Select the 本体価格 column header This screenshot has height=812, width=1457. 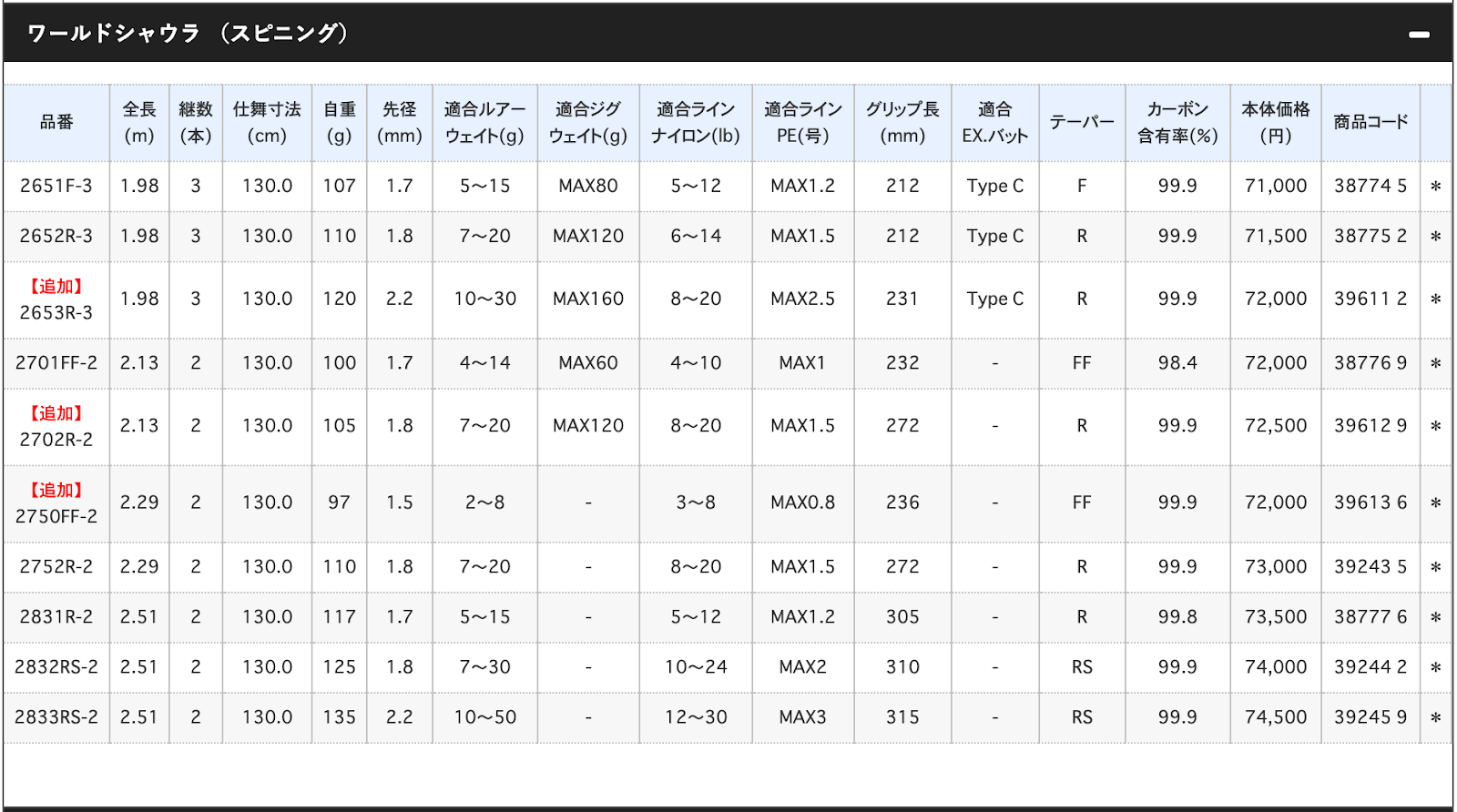1276,122
